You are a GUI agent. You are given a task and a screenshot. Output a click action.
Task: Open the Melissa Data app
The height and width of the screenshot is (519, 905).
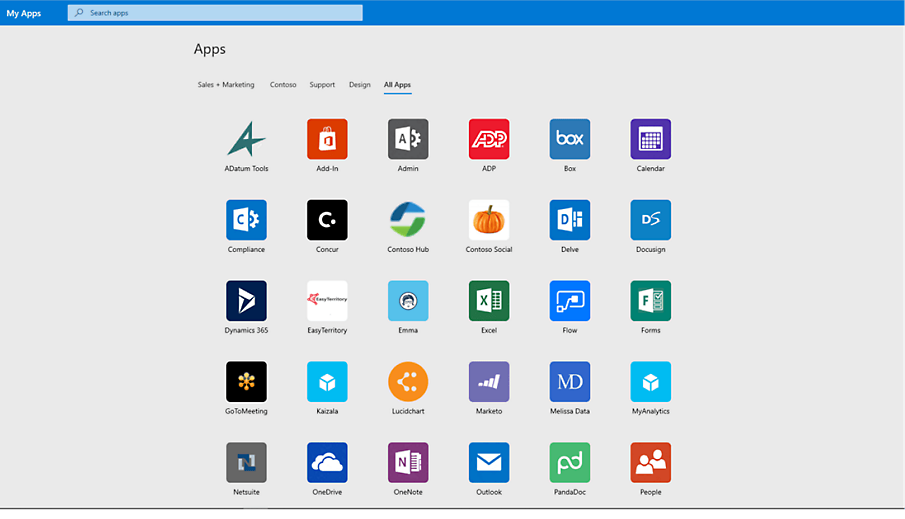point(570,382)
